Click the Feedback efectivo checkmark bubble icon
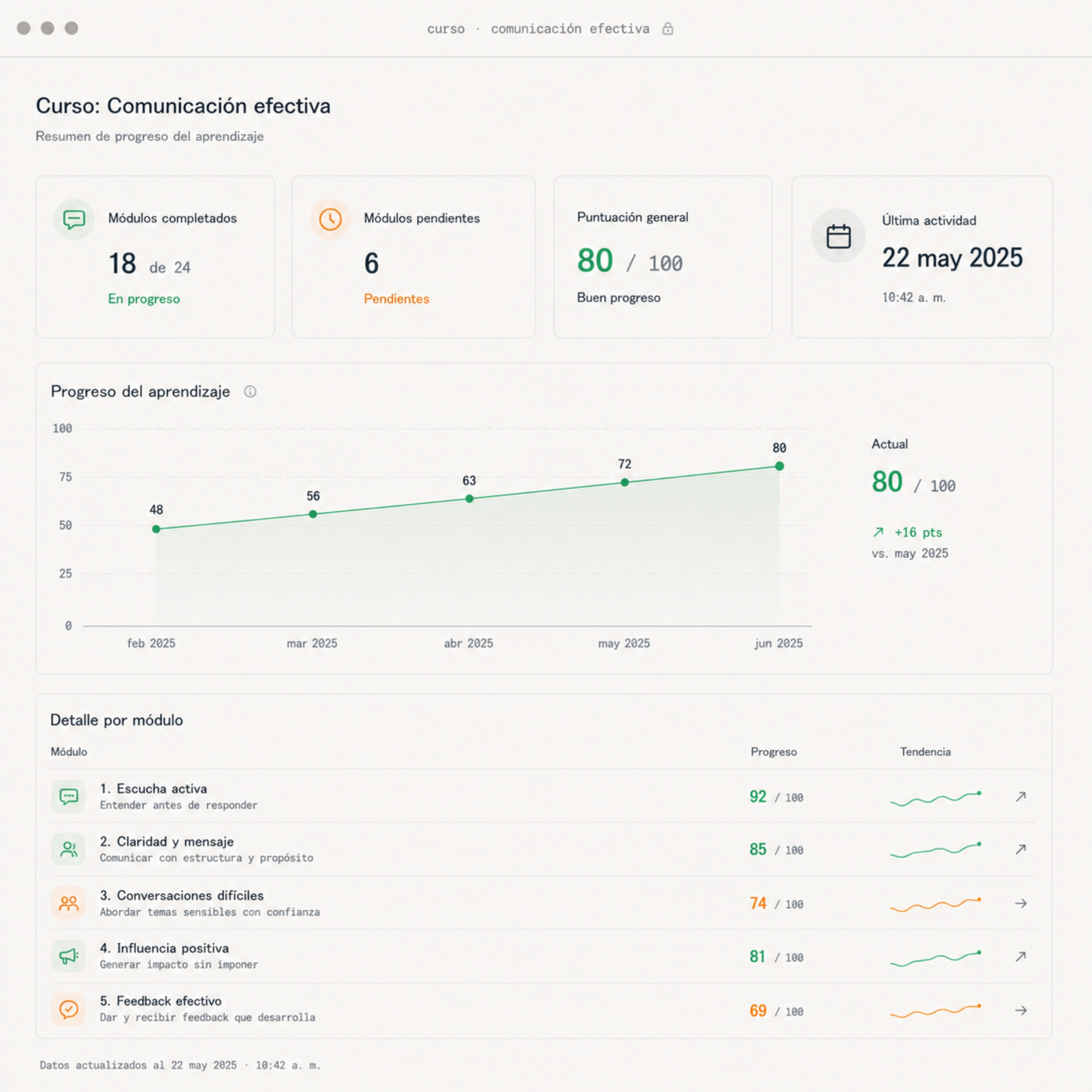Viewport: 1092px width, 1092px height. tap(69, 1009)
